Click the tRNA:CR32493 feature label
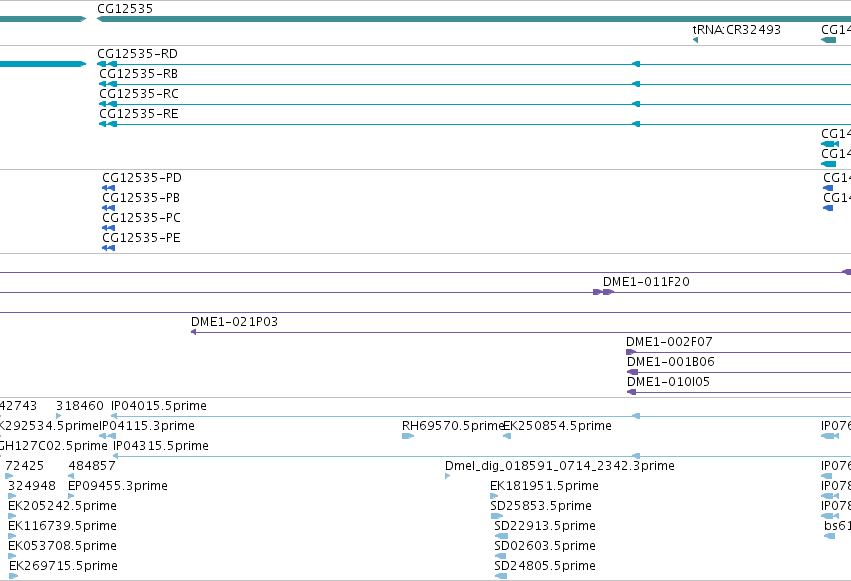Viewport: 851px width, 581px height. pyautogui.click(x=736, y=30)
